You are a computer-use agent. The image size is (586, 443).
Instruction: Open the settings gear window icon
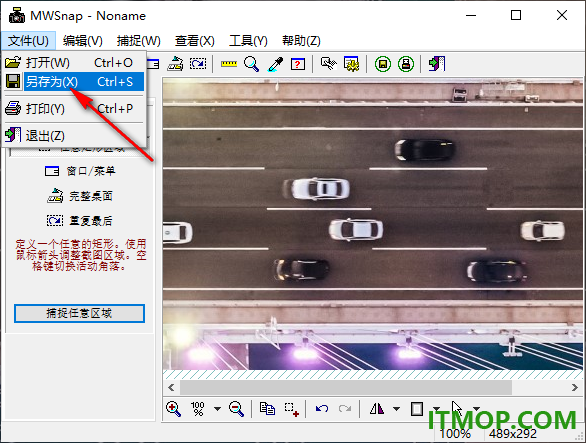(x=351, y=64)
